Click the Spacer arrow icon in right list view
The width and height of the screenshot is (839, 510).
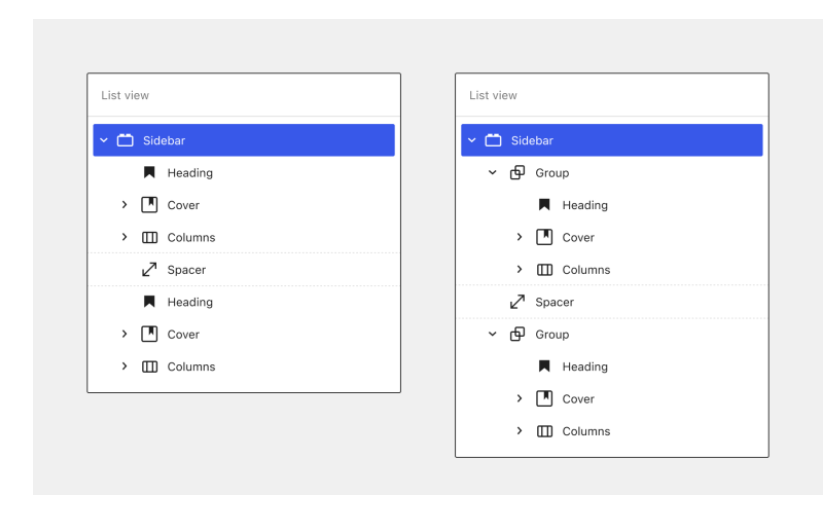(517, 302)
